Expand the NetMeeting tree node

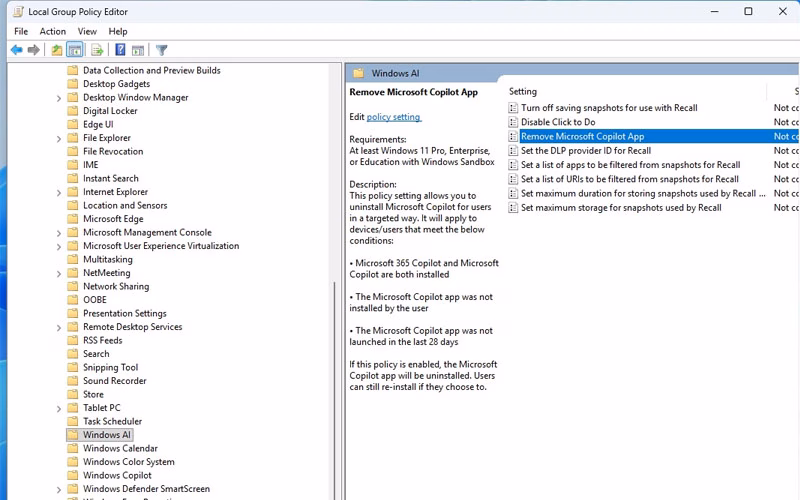59,274
